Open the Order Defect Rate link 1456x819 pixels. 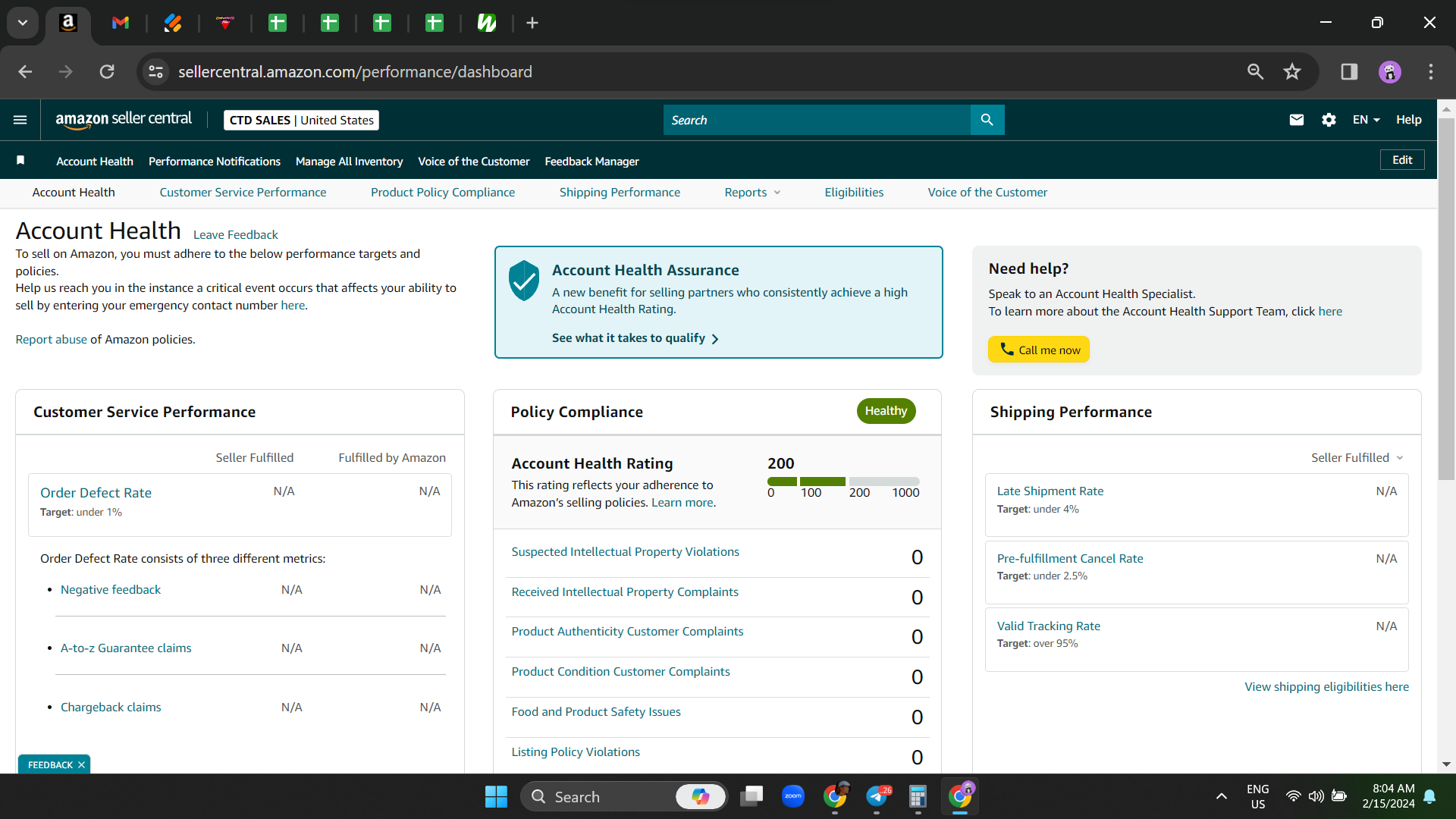(x=96, y=493)
